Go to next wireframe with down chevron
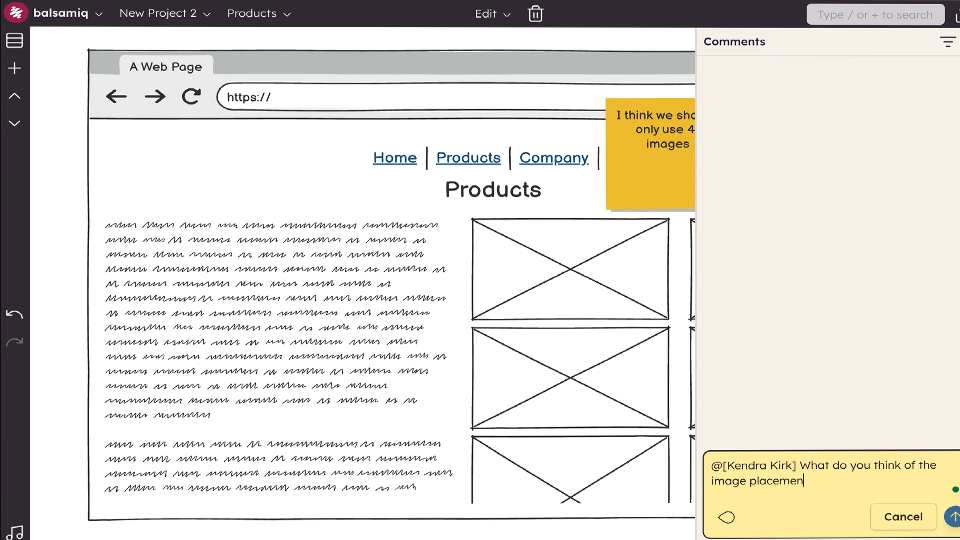The width and height of the screenshot is (960, 540). pos(15,124)
